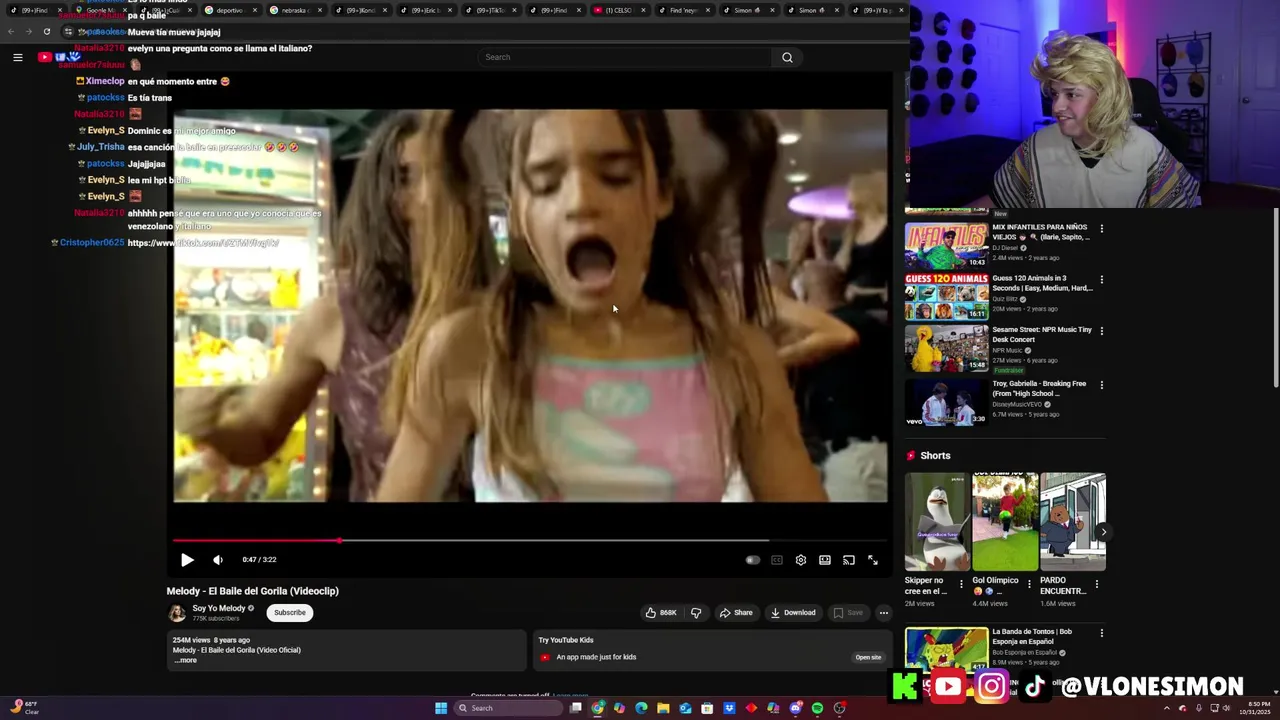Open options for Guess 120 Animals video
1280x720 pixels.
1102,280
